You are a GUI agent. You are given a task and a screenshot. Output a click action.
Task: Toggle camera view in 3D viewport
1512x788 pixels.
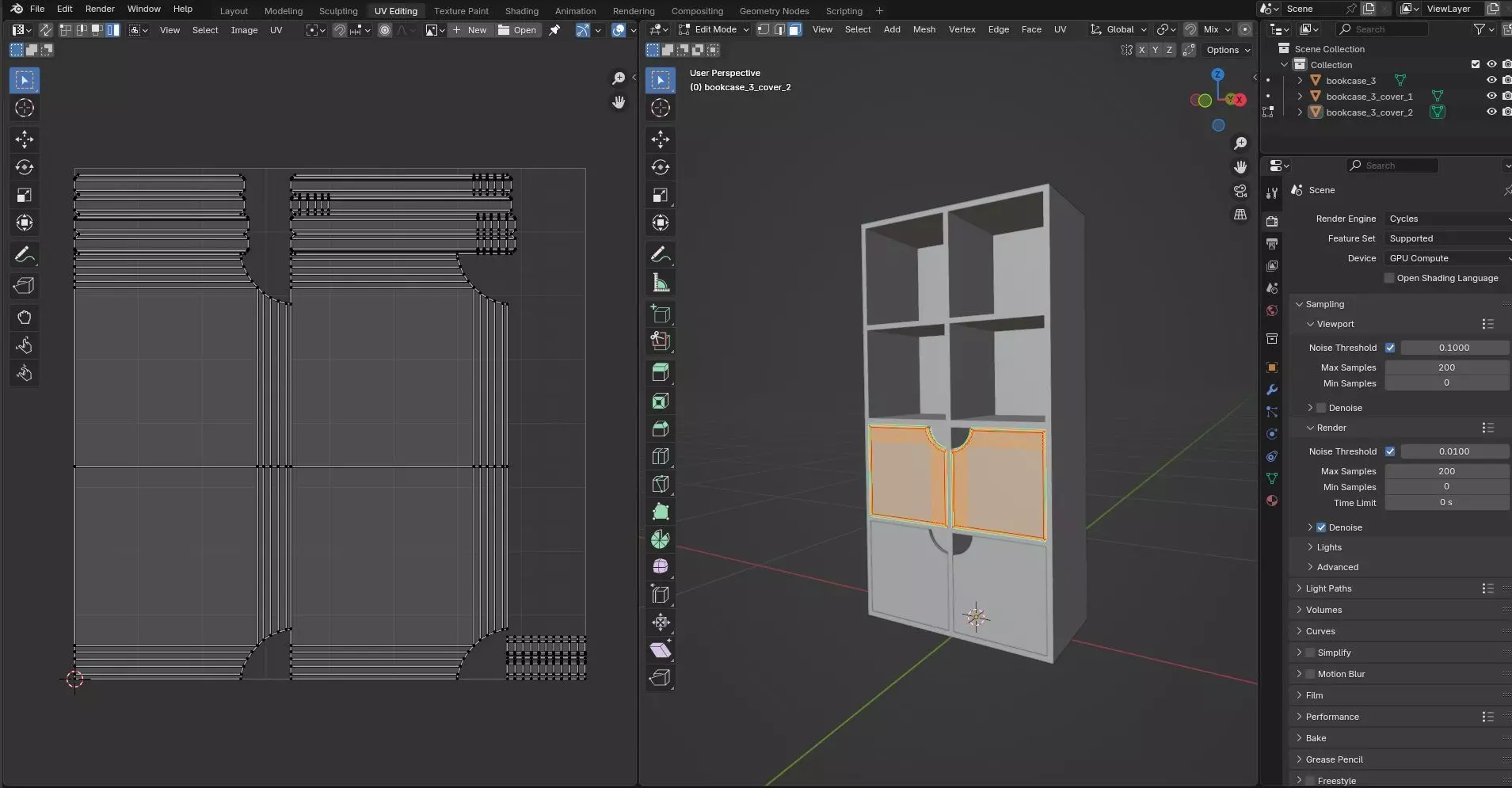(1240, 191)
